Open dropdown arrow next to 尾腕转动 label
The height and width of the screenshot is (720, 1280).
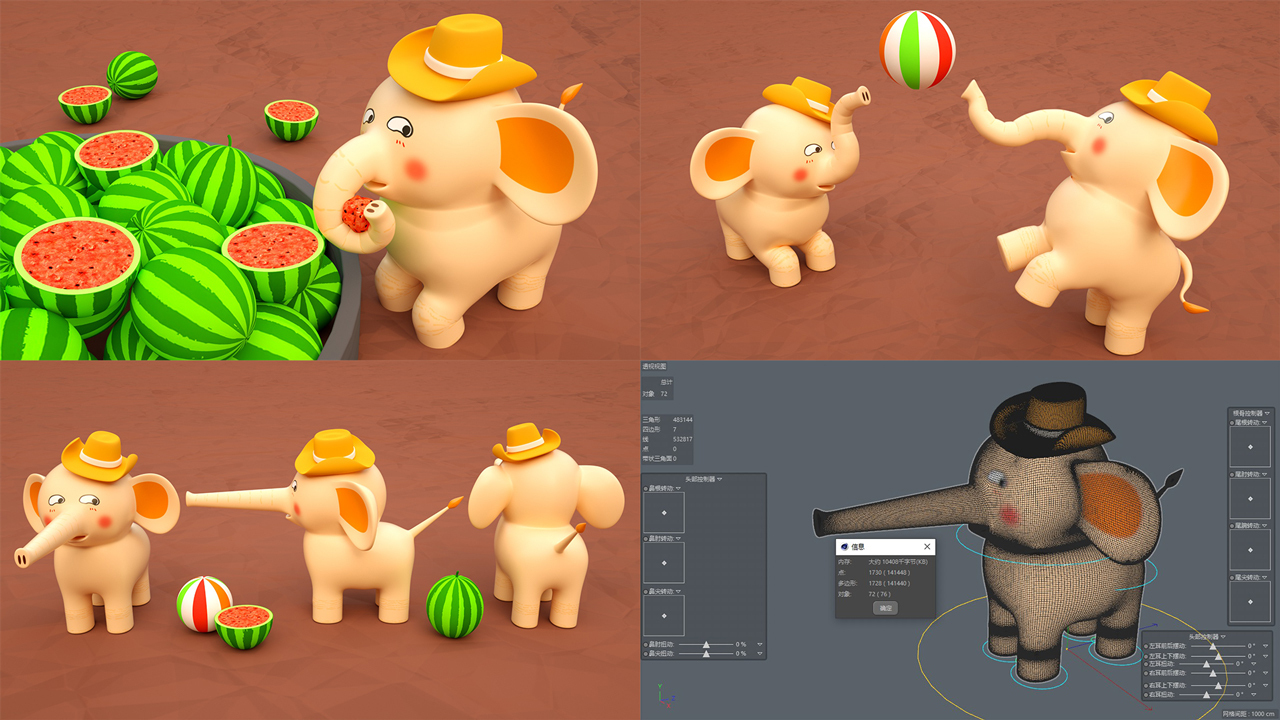[1264, 525]
